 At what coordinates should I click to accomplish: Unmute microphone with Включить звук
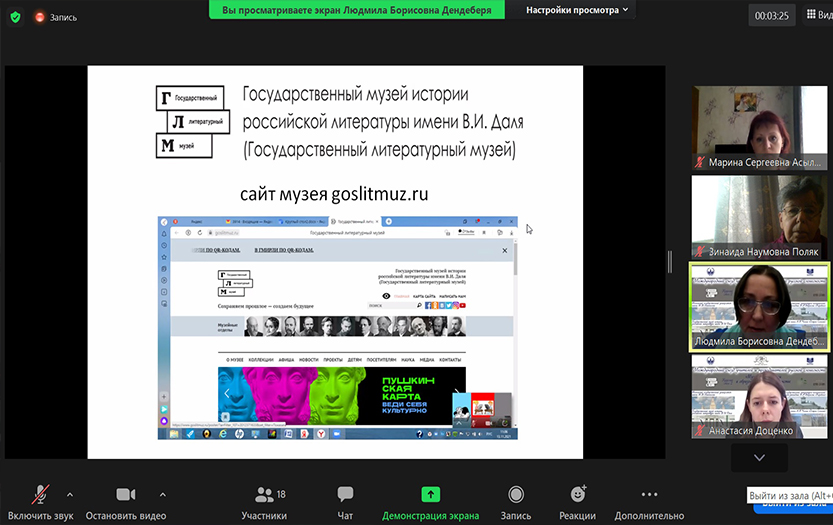tap(40, 501)
